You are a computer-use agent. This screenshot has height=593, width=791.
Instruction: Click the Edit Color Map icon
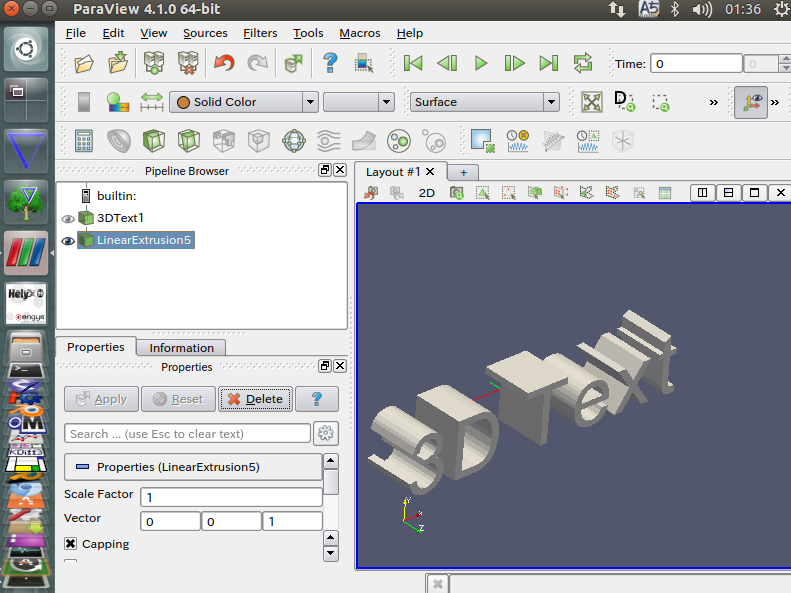click(x=118, y=102)
